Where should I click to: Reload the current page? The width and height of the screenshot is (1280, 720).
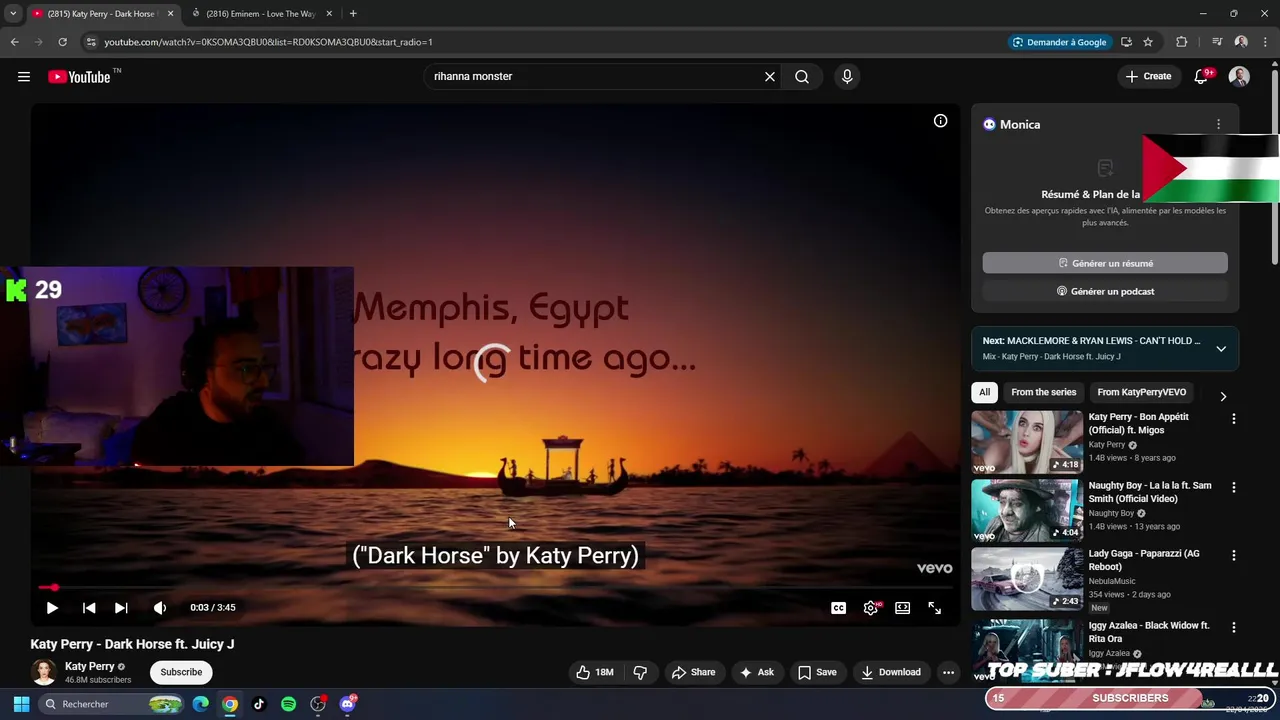click(x=62, y=42)
